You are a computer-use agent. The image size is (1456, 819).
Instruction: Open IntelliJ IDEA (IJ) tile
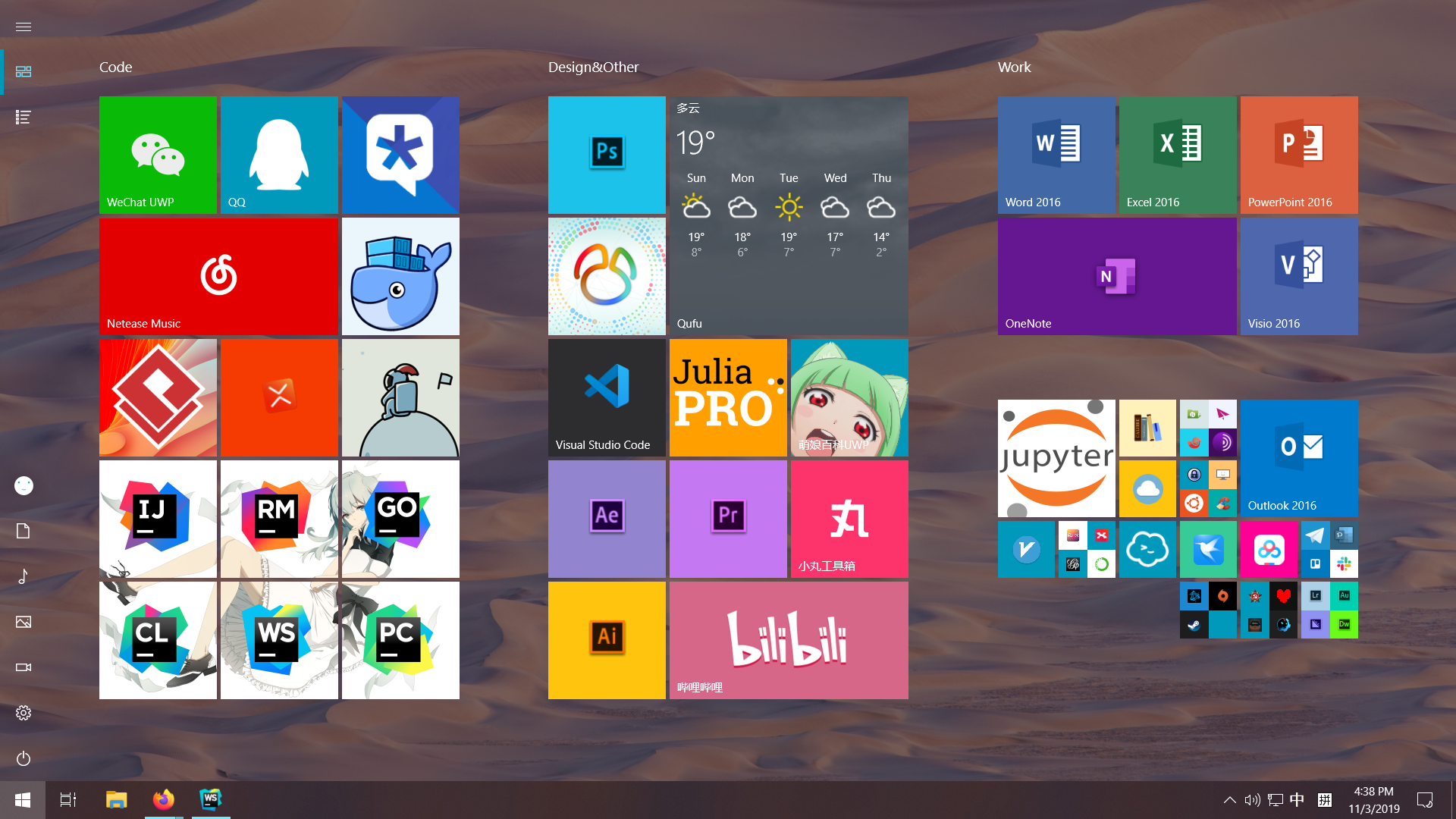coord(158,519)
